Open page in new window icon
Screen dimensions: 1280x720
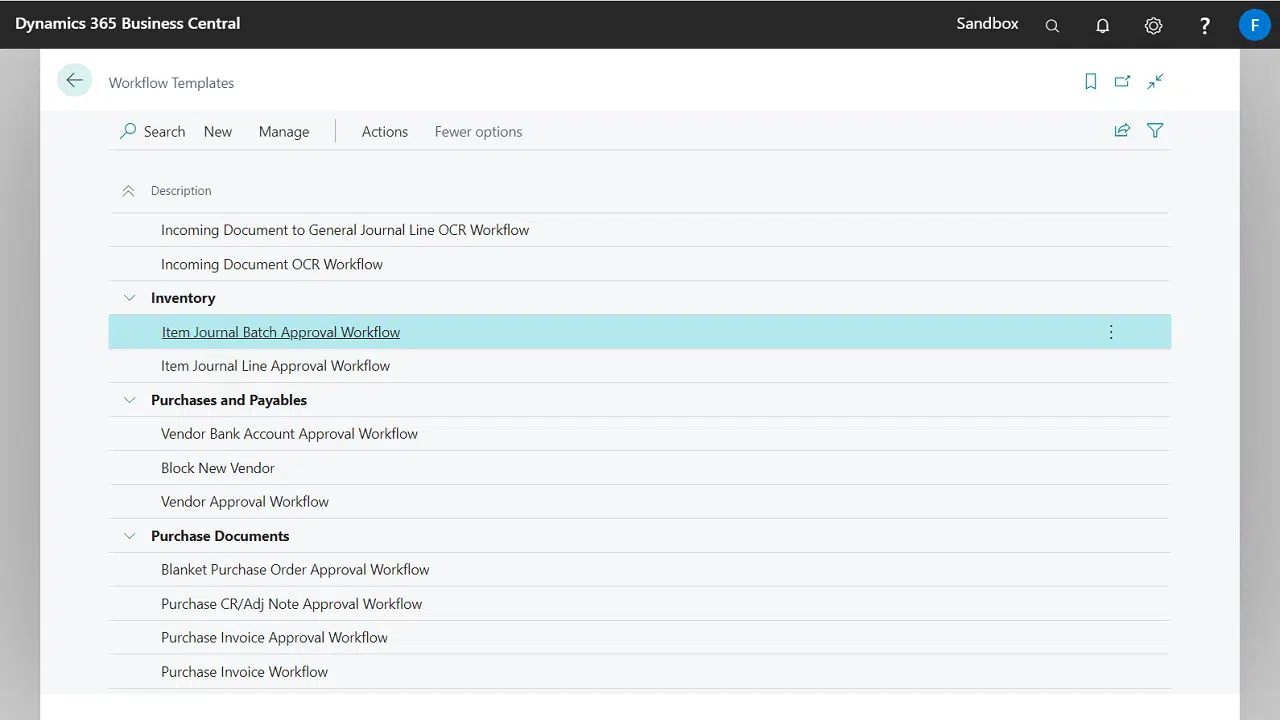pos(1123,82)
